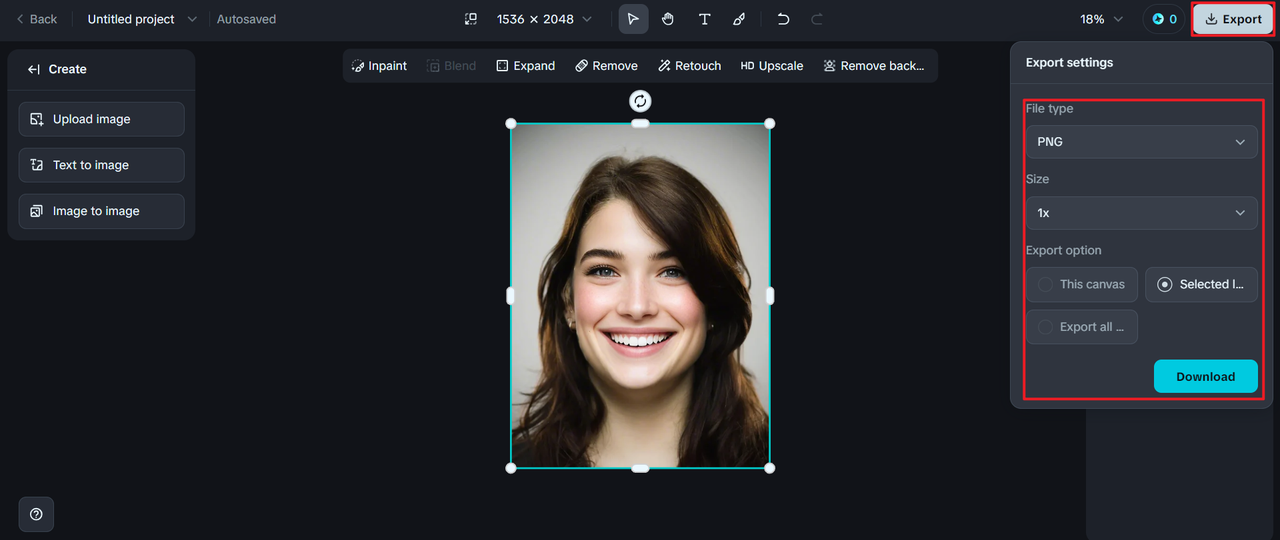
Task: Click Upload image in Create panel
Action: (101, 119)
